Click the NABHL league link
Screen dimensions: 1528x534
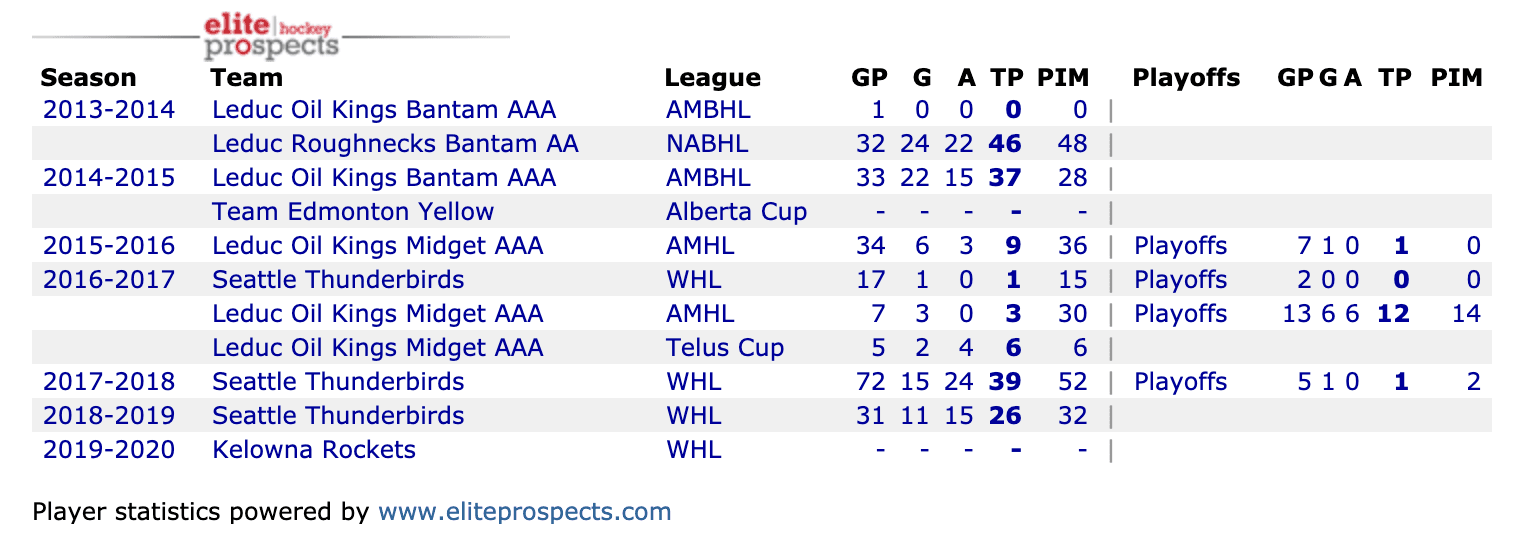click(x=707, y=144)
